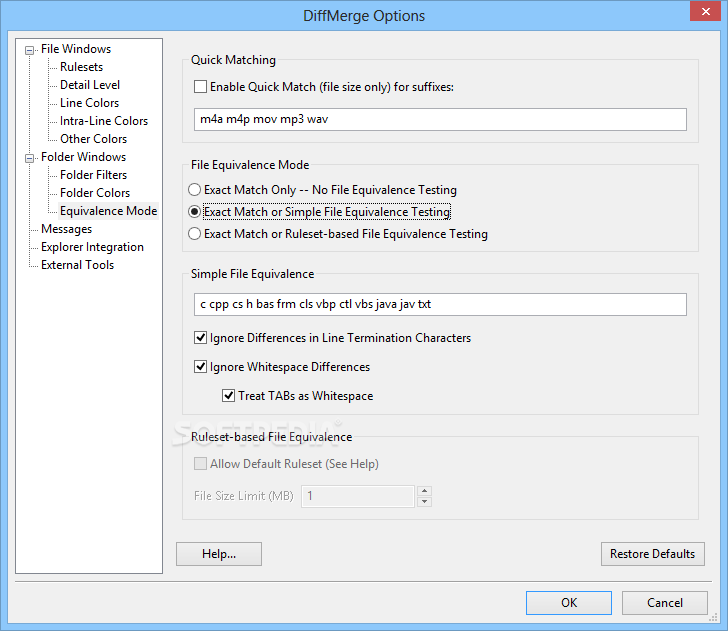Cancel the DiffMerge Options dialog
Viewport: 728px width, 631px height.
(664, 603)
